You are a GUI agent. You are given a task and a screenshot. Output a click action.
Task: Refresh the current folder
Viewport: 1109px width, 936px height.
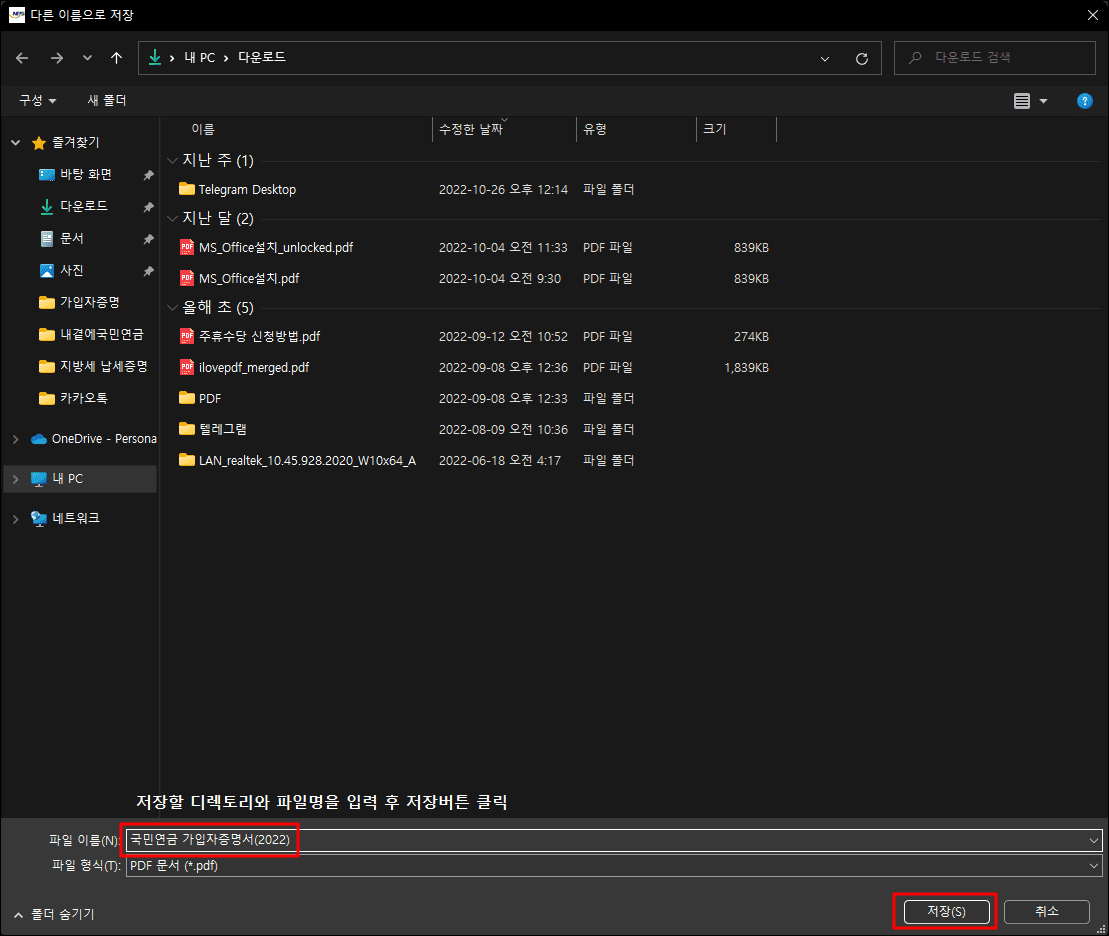[x=861, y=59]
